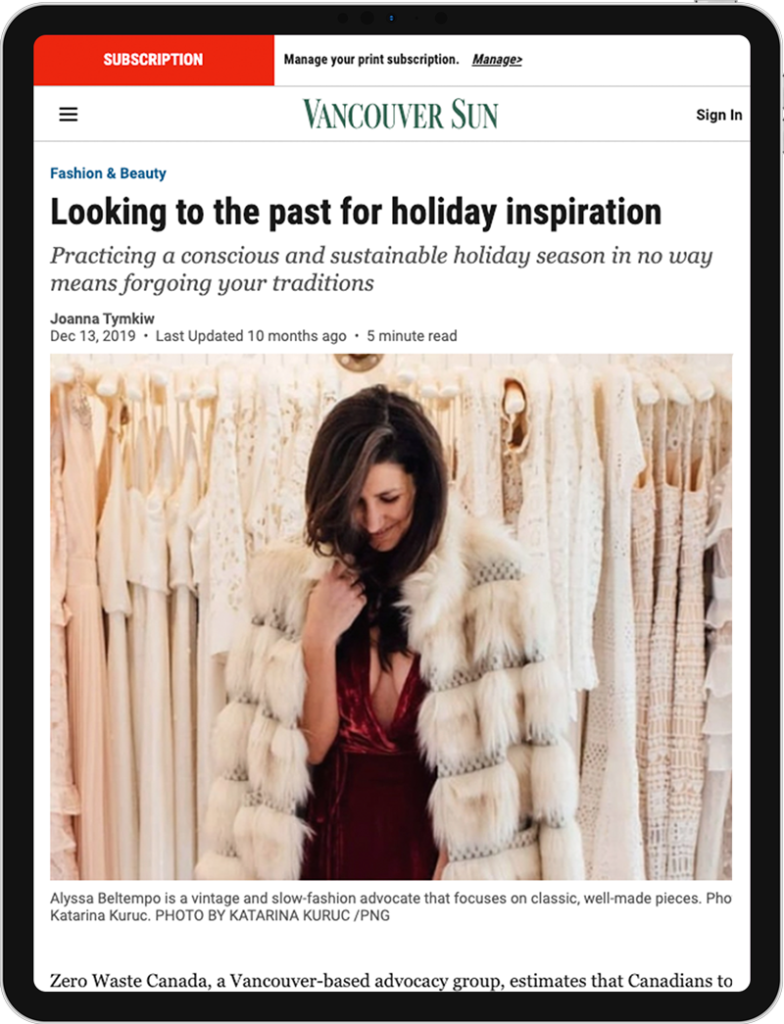Viewport: 784px width, 1024px height.
Task: Click the Sign In link
Action: tap(719, 115)
